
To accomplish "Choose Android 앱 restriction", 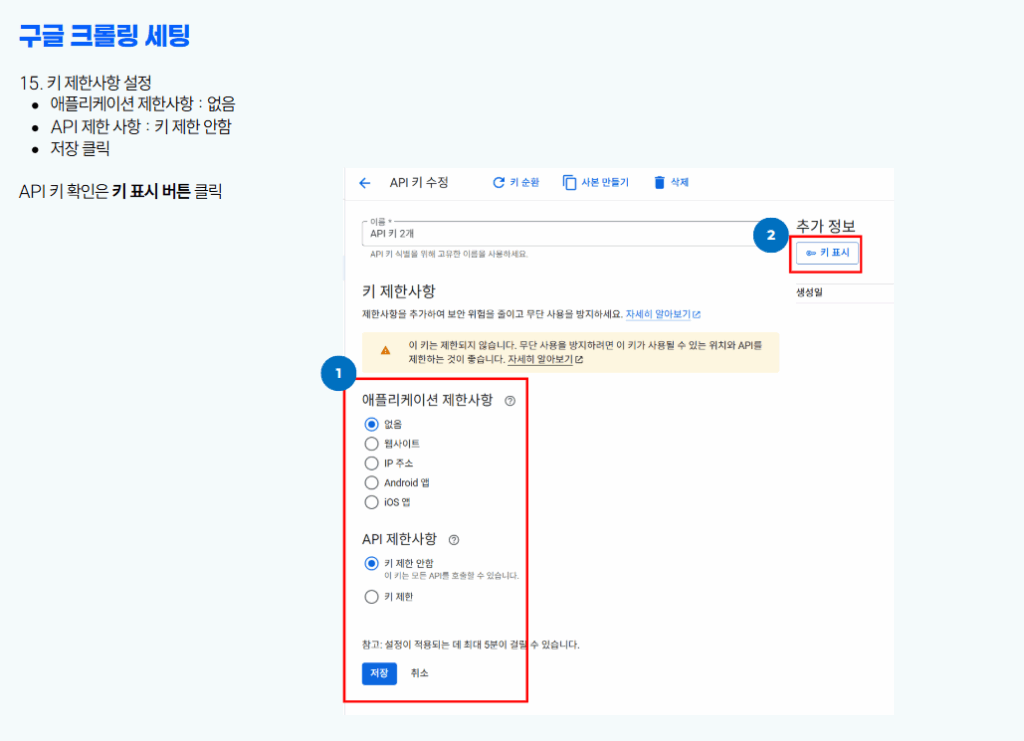I will 370,482.
